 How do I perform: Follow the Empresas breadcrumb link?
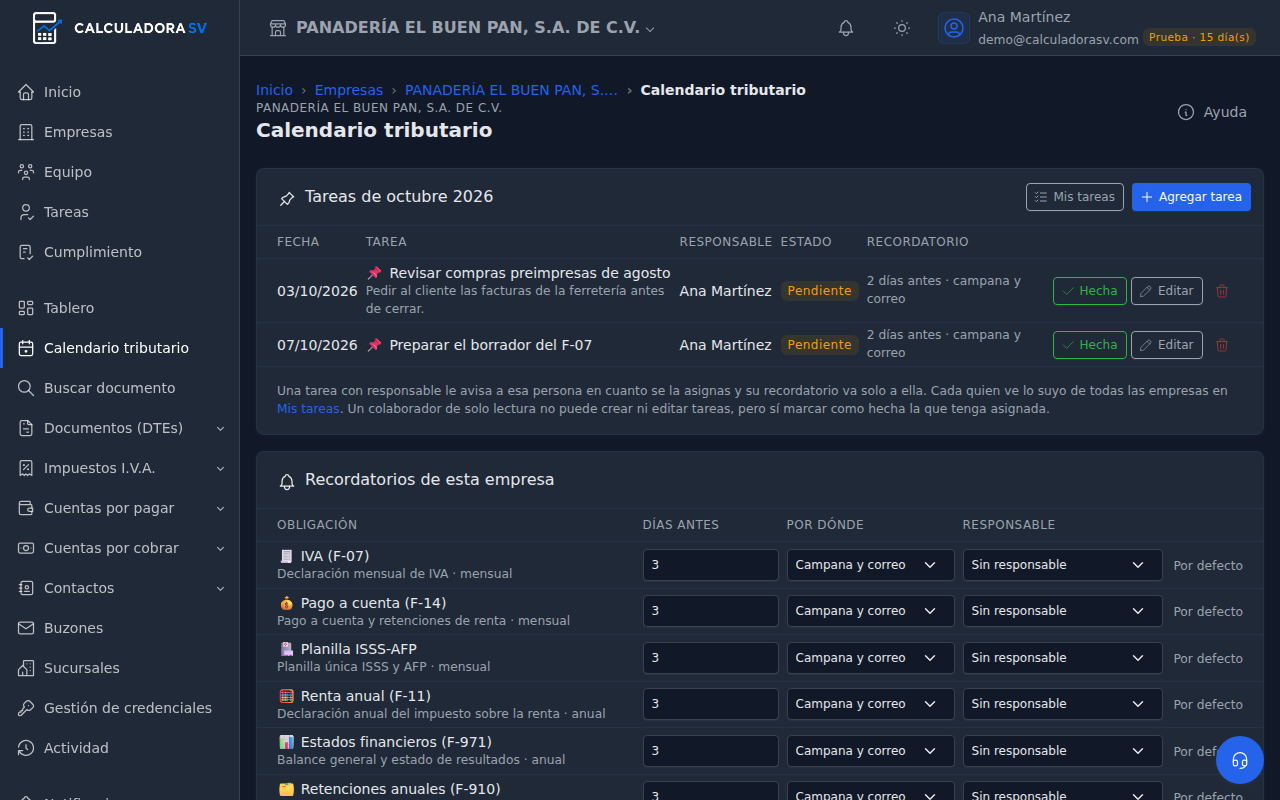(349, 90)
